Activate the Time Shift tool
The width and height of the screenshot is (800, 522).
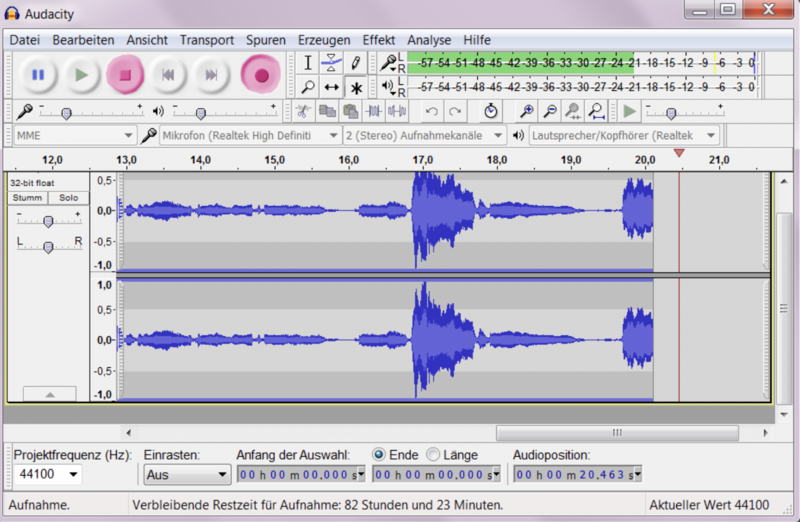pos(331,87)
